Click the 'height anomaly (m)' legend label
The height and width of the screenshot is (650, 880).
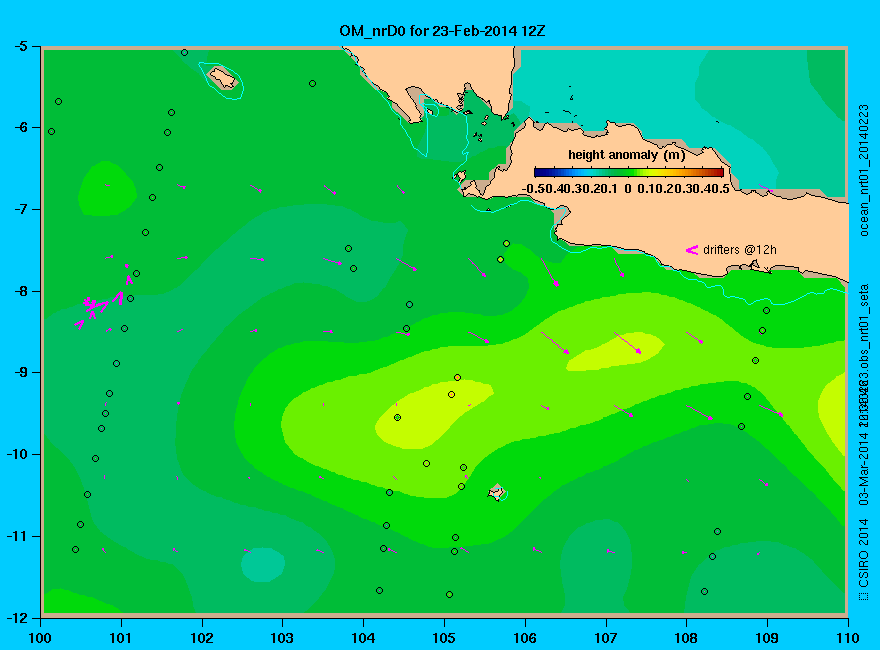(x=626, y=155)
